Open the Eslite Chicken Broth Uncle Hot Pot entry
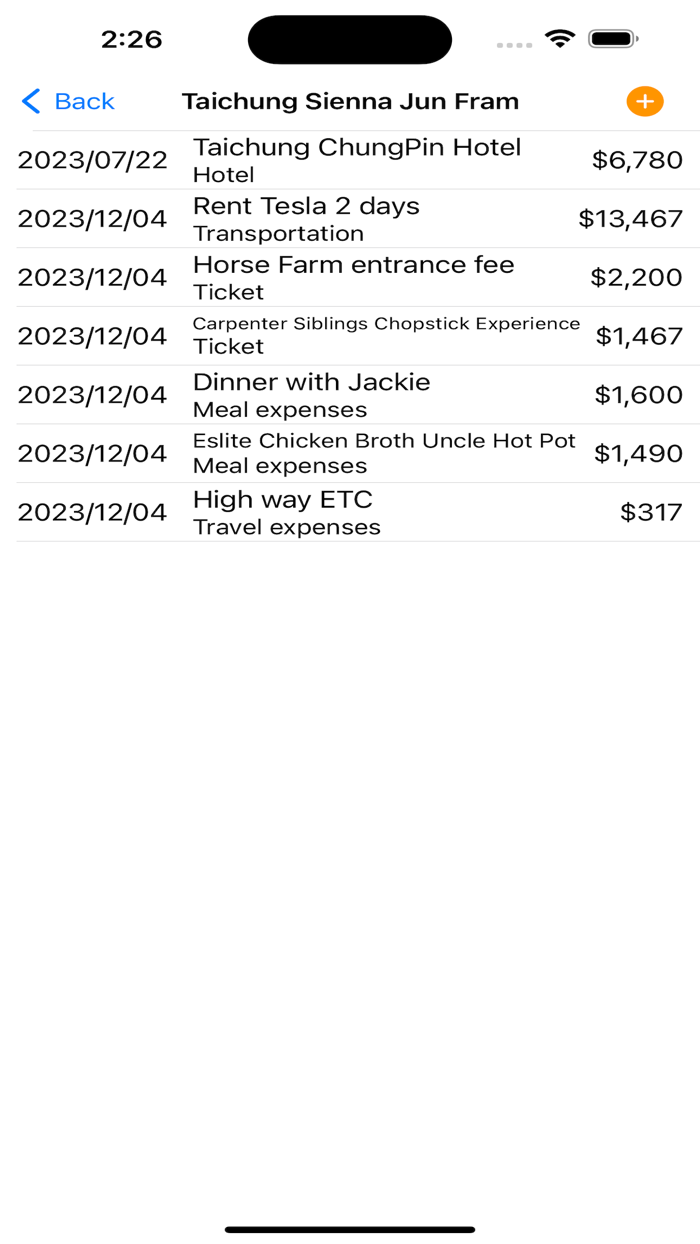700x1244 pixels. [350, 453]
